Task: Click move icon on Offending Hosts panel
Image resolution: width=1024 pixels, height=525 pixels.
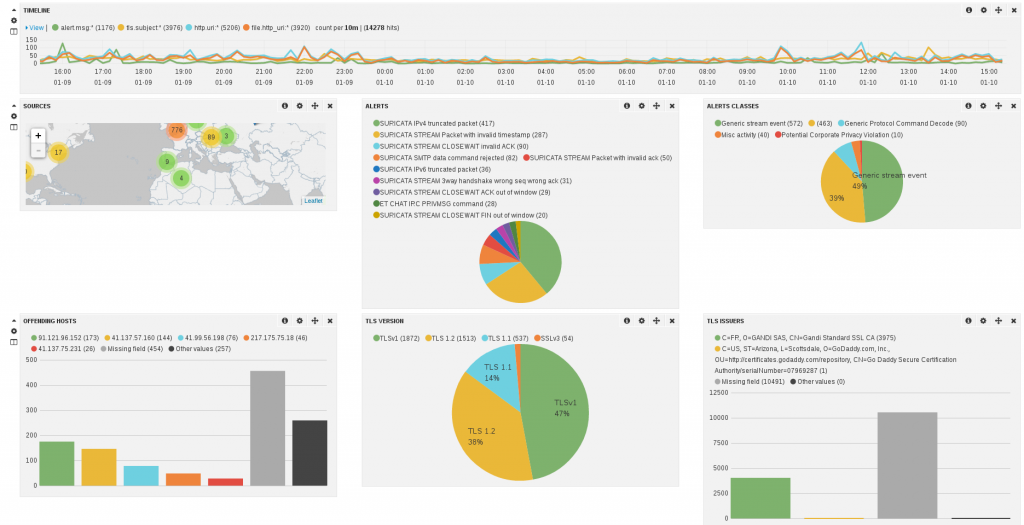Action: [315, 321]
